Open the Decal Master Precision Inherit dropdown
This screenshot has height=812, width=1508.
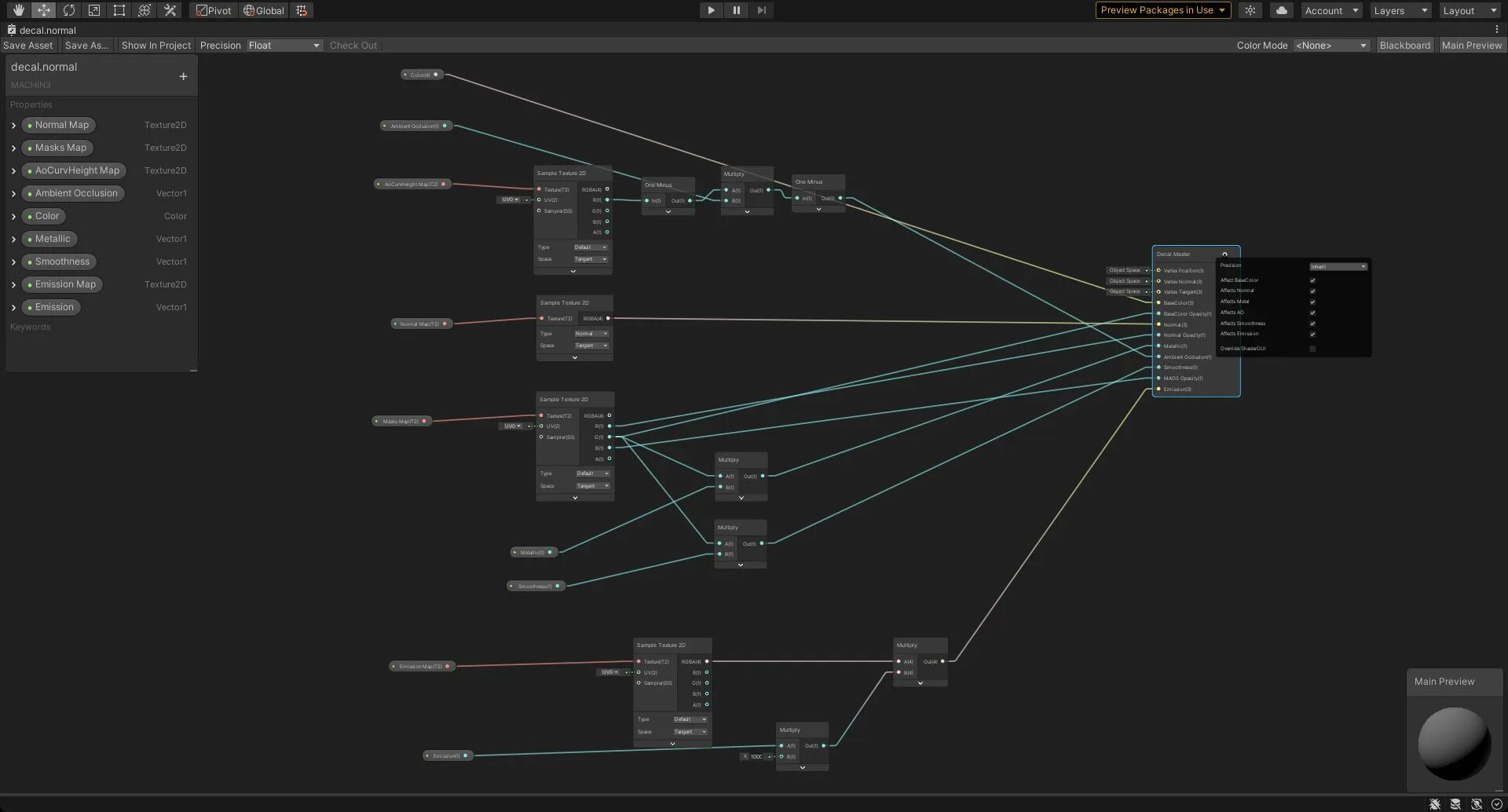(x=1338, y=266)
